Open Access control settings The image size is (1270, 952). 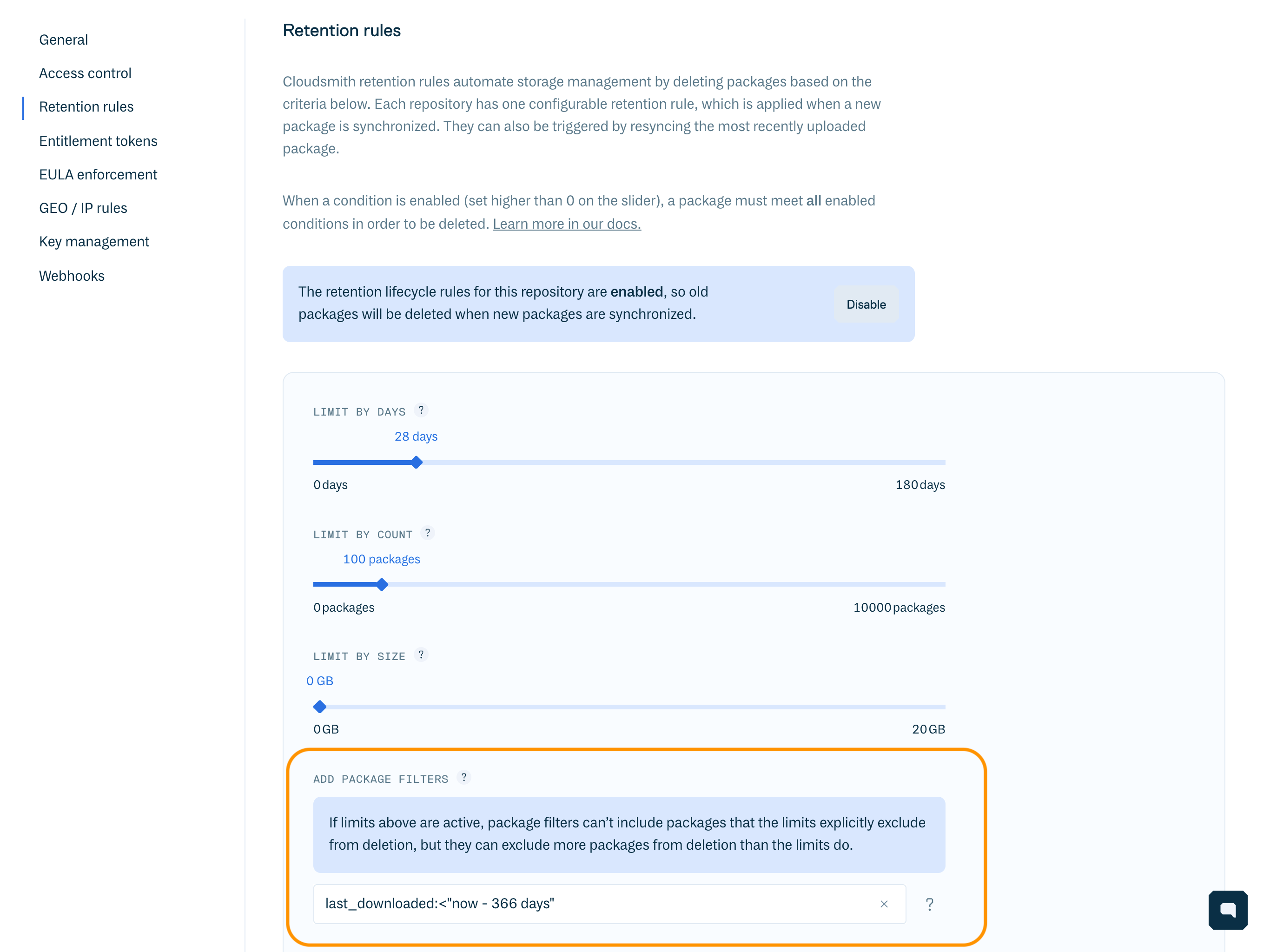[85, 73]
